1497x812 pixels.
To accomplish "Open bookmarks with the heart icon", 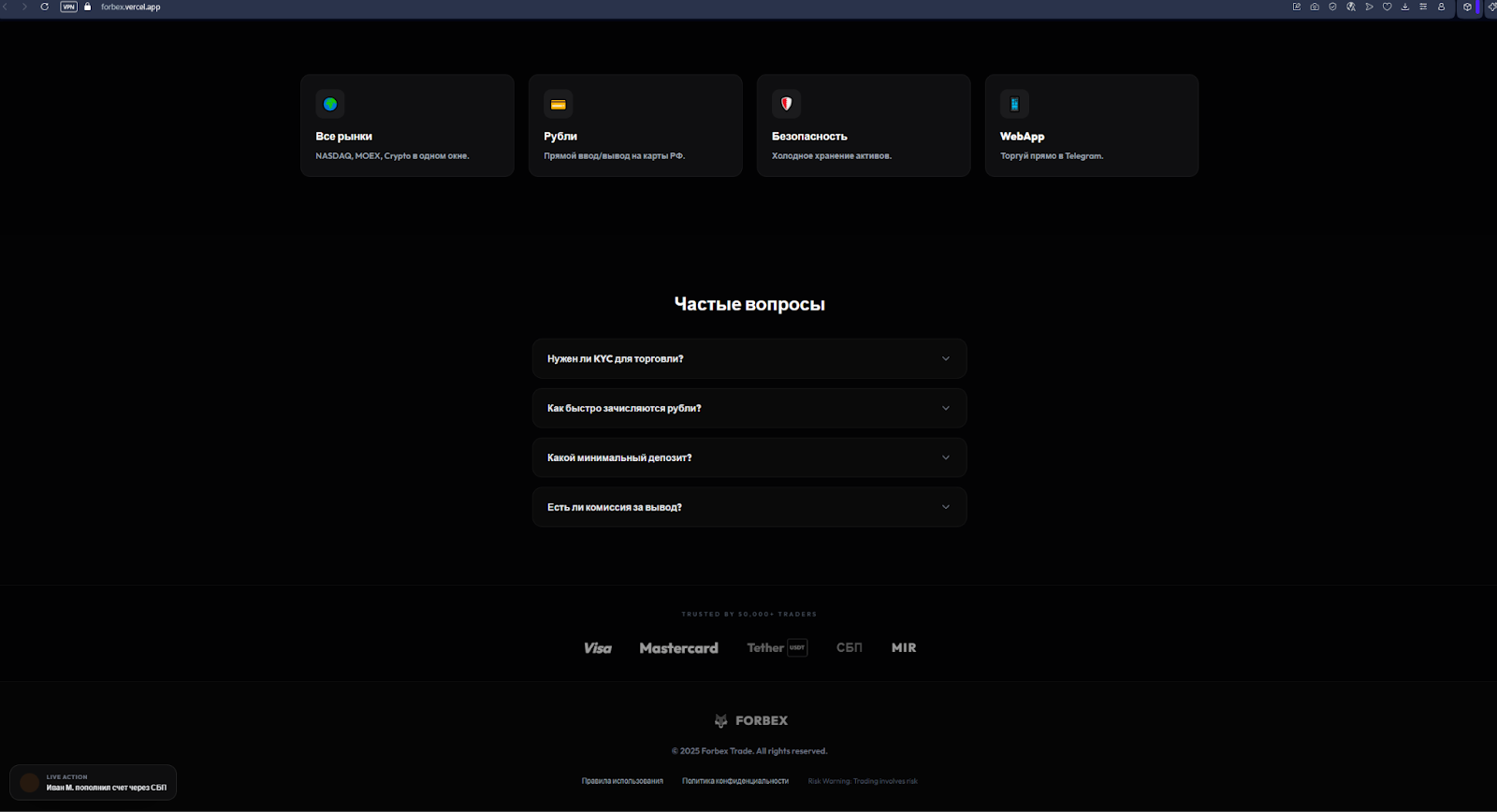I will tap(1387, 7).
